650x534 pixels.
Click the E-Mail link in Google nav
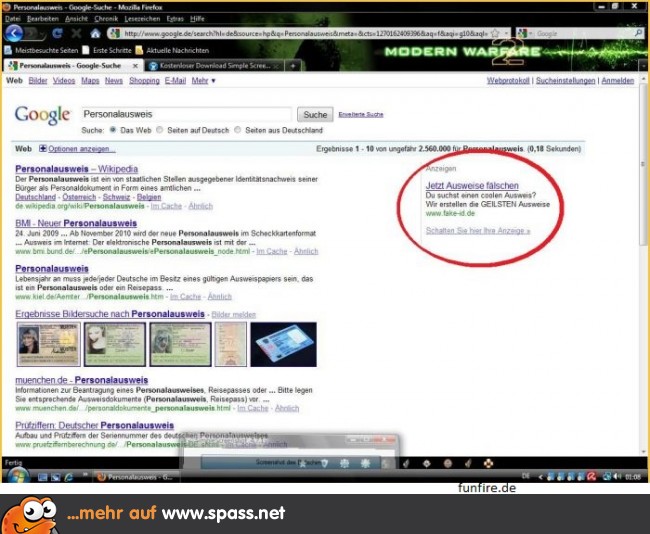click(x=175, y=80)
